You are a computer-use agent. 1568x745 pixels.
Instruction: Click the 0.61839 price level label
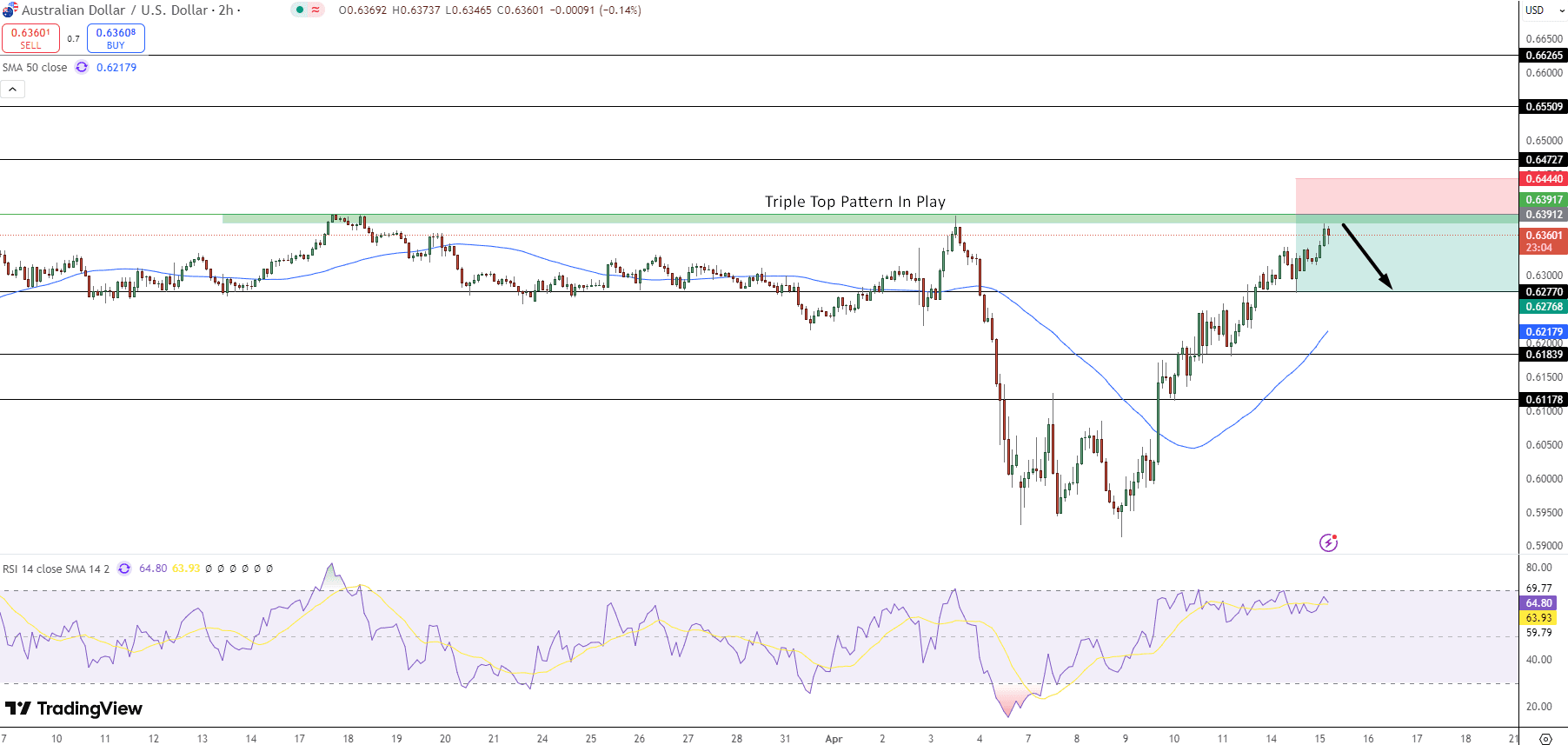[1544, 355]
